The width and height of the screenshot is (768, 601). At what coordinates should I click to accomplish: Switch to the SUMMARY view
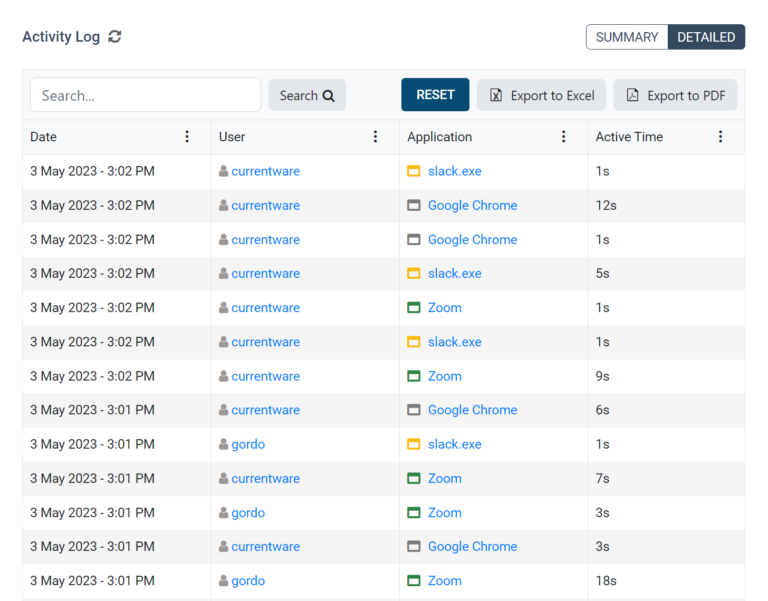pos(627,37)
